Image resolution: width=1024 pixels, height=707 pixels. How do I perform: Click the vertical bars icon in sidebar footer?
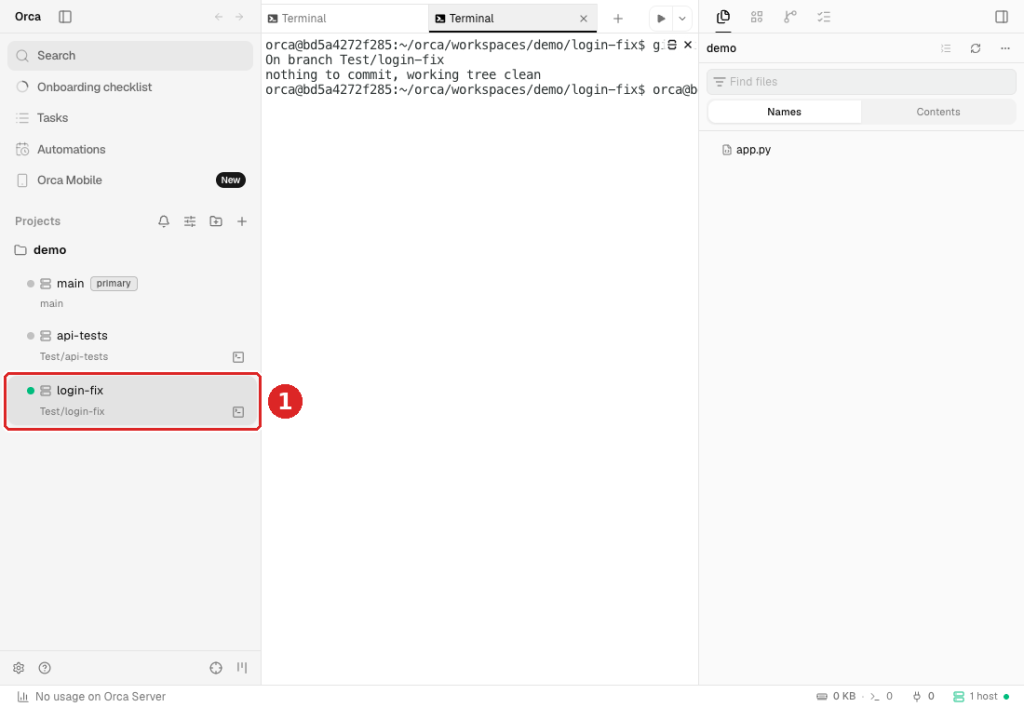click(242, 668)
